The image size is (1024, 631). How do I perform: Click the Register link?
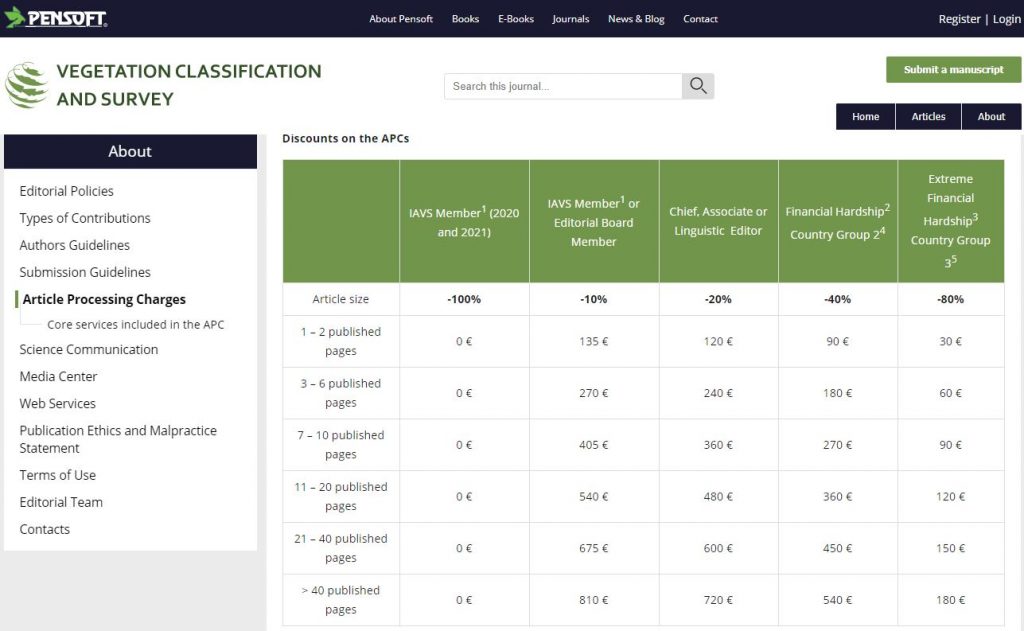(x=959, y=19)
